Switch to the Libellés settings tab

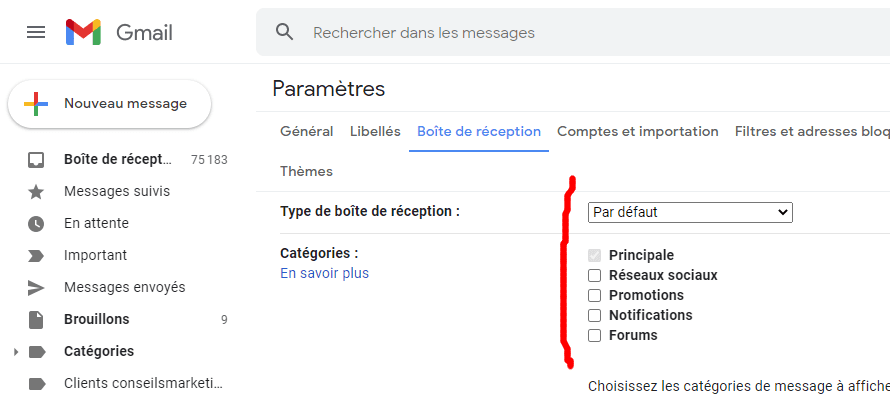[375, 132]
